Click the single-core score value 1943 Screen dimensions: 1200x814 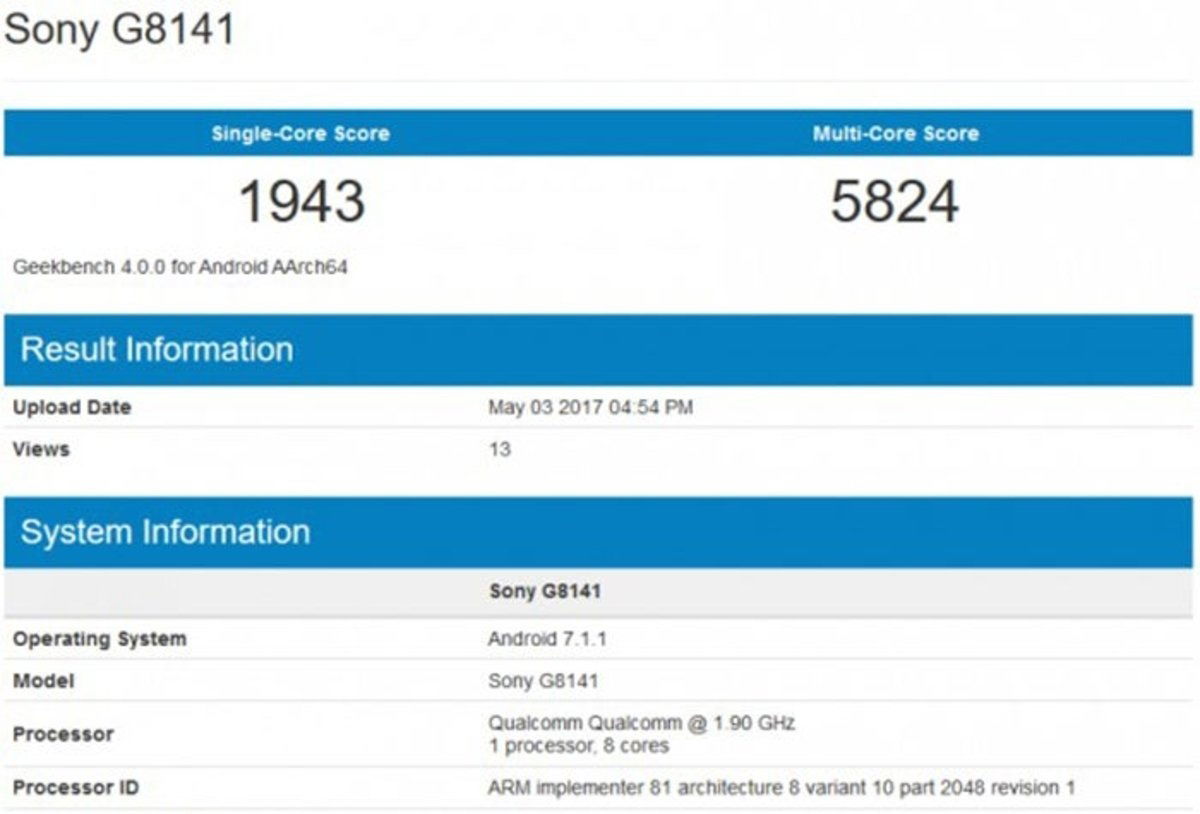tap(302, 201)
